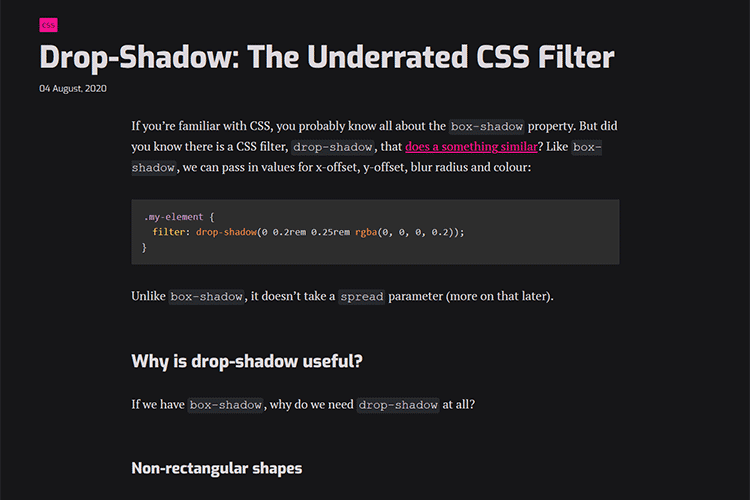The image size is (750, 500).
Task: Click "box-shadow" code before the word "property"
Action: 488,127
